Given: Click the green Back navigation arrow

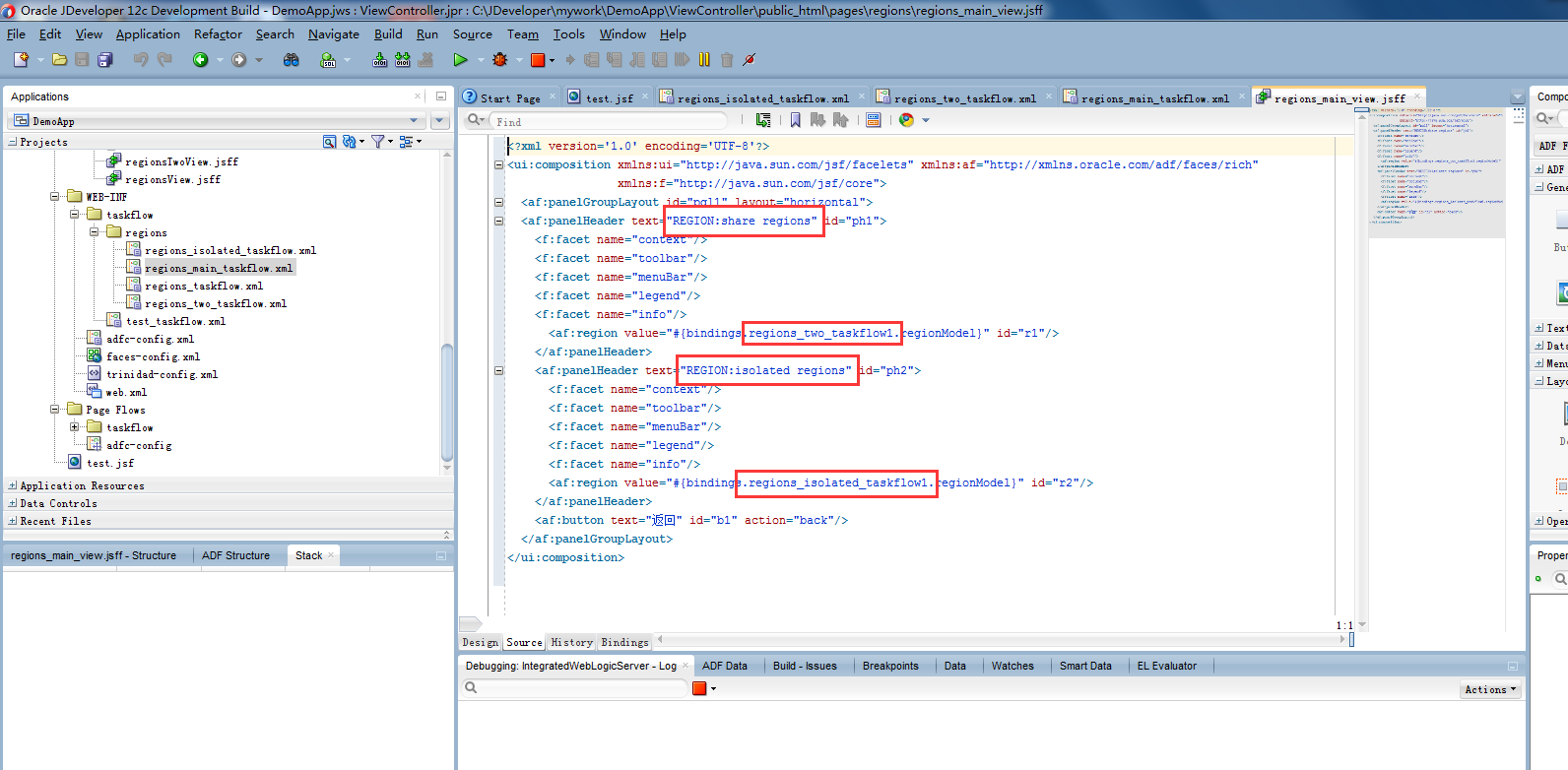Looking at the screenshot, I should point(201,60).
